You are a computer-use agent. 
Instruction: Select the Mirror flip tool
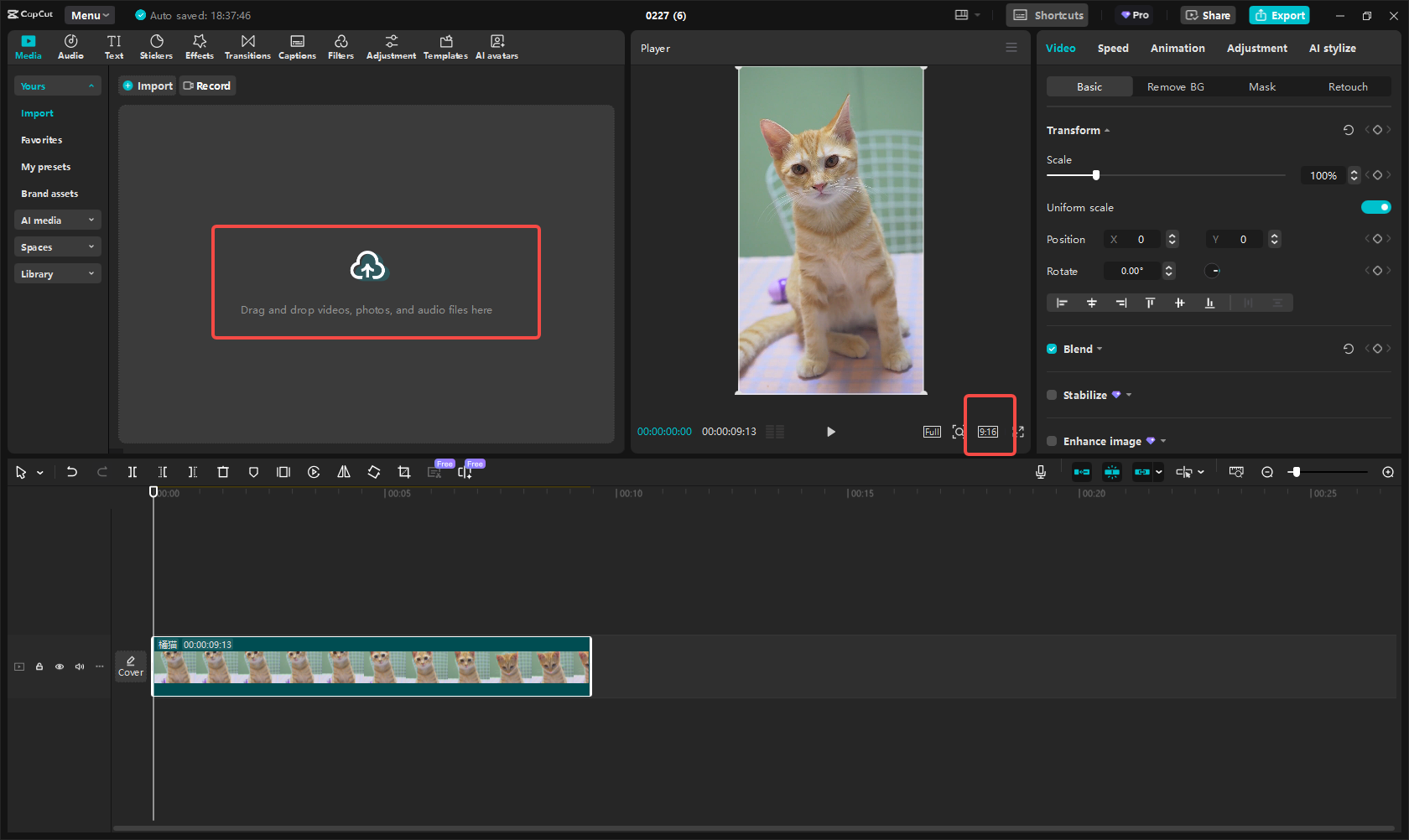[x=343, y=472]
